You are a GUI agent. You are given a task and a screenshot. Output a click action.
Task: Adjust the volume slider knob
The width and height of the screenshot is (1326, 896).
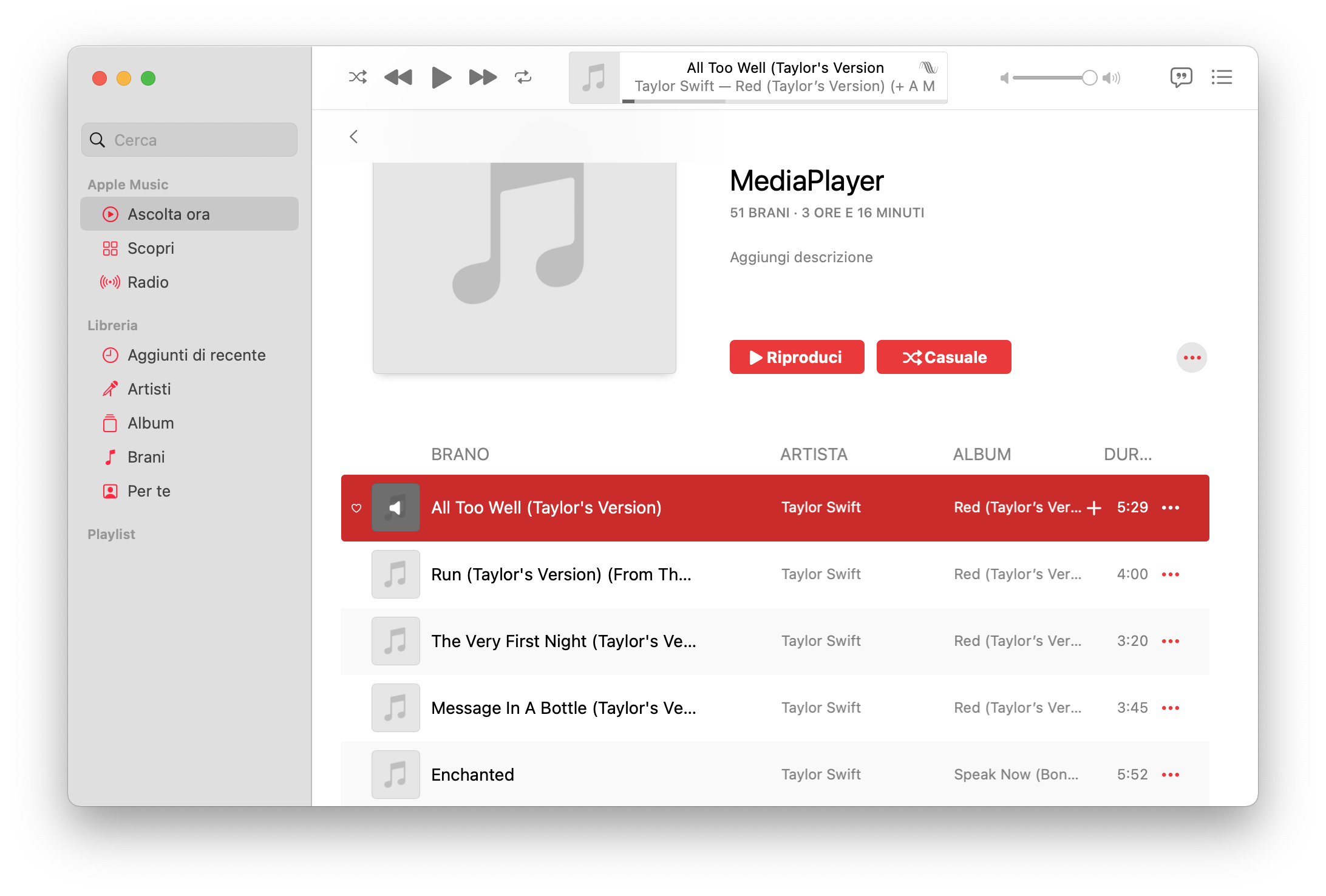point(1090,78)
